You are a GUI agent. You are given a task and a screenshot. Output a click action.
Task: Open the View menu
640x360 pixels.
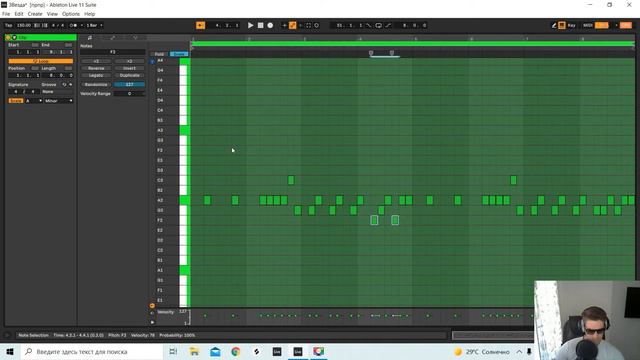(52, 14)
